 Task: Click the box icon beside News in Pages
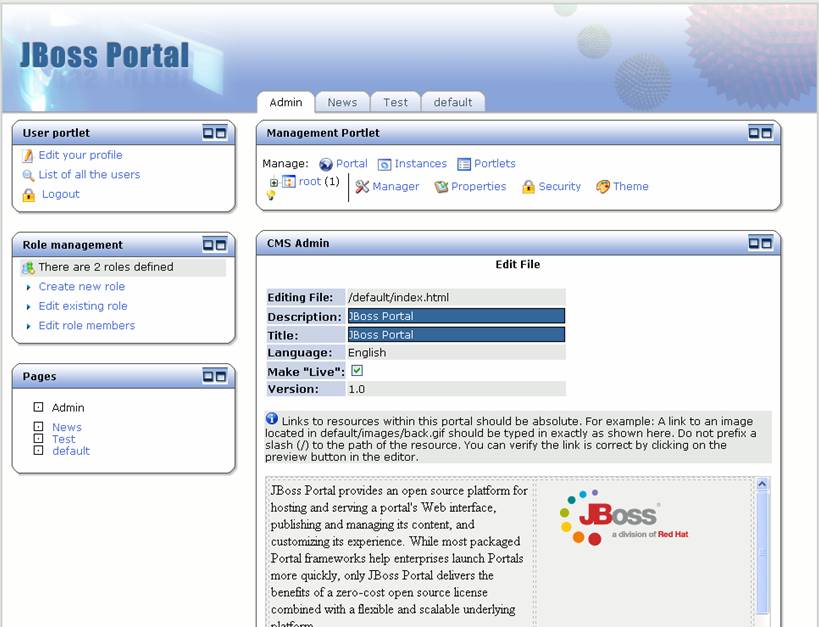38,426
